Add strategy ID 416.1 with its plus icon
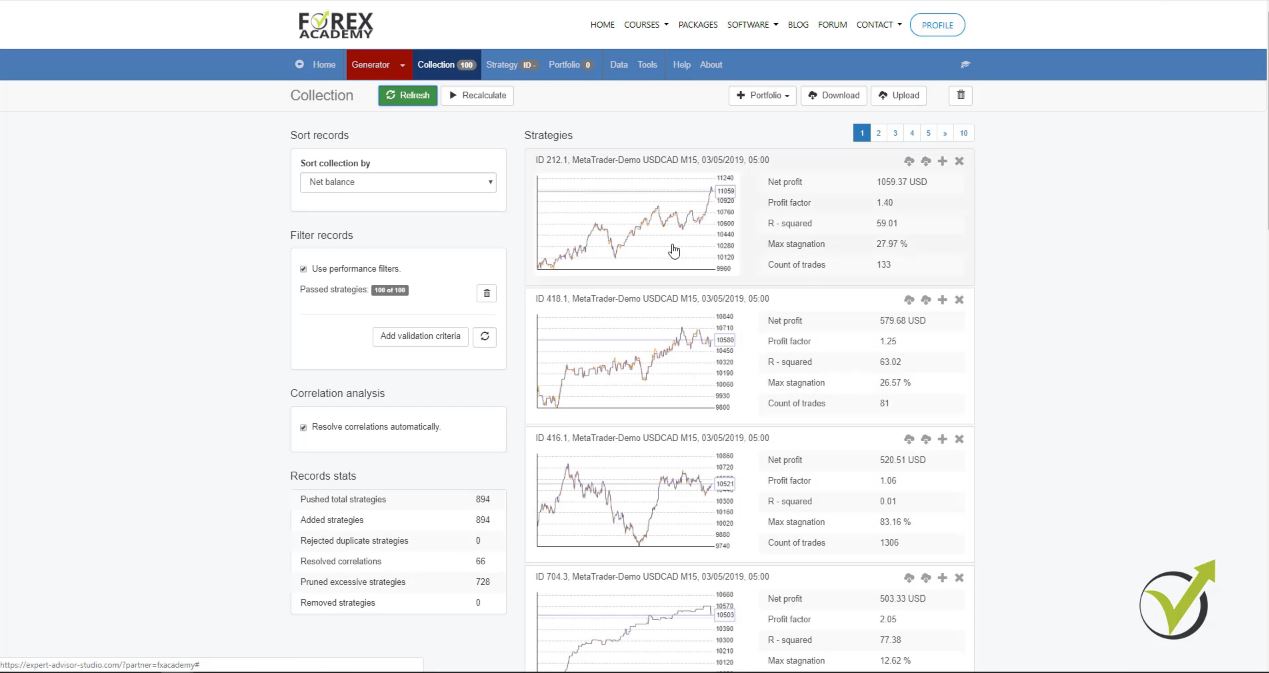 point(942,439)
